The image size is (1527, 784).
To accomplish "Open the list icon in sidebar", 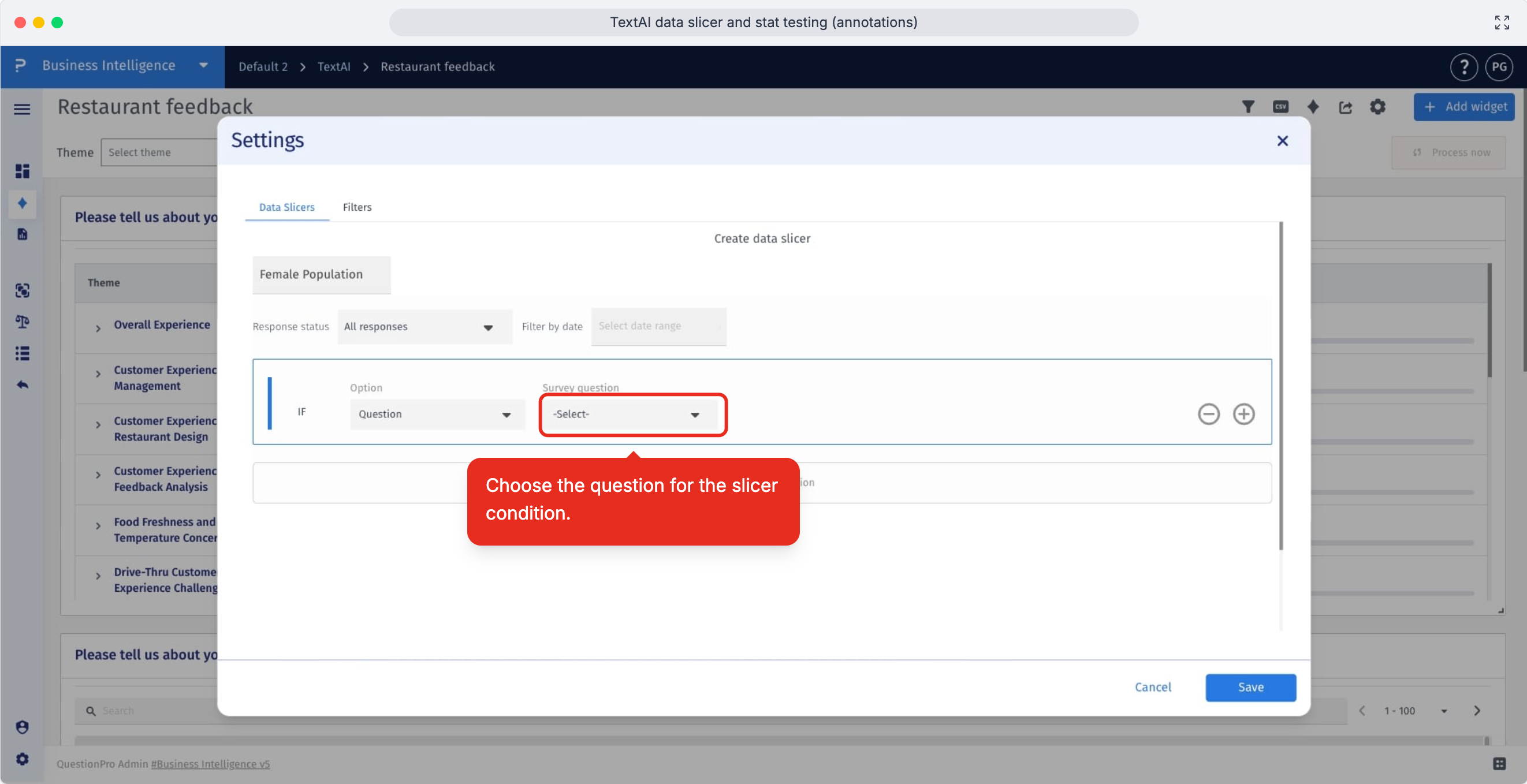I will 22,353.
